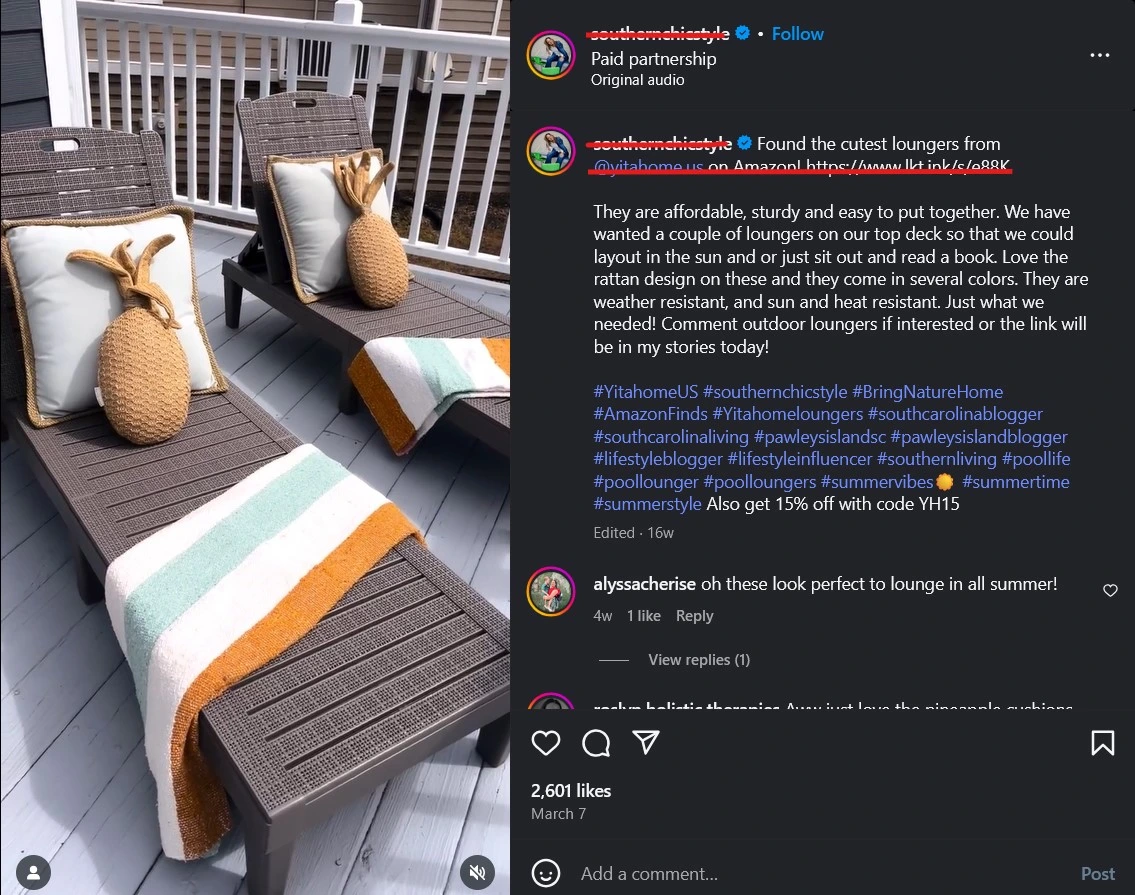Click the Original audio label
Screen dimensions: 1135x895
pyautogui.click(x=637, y=79)
